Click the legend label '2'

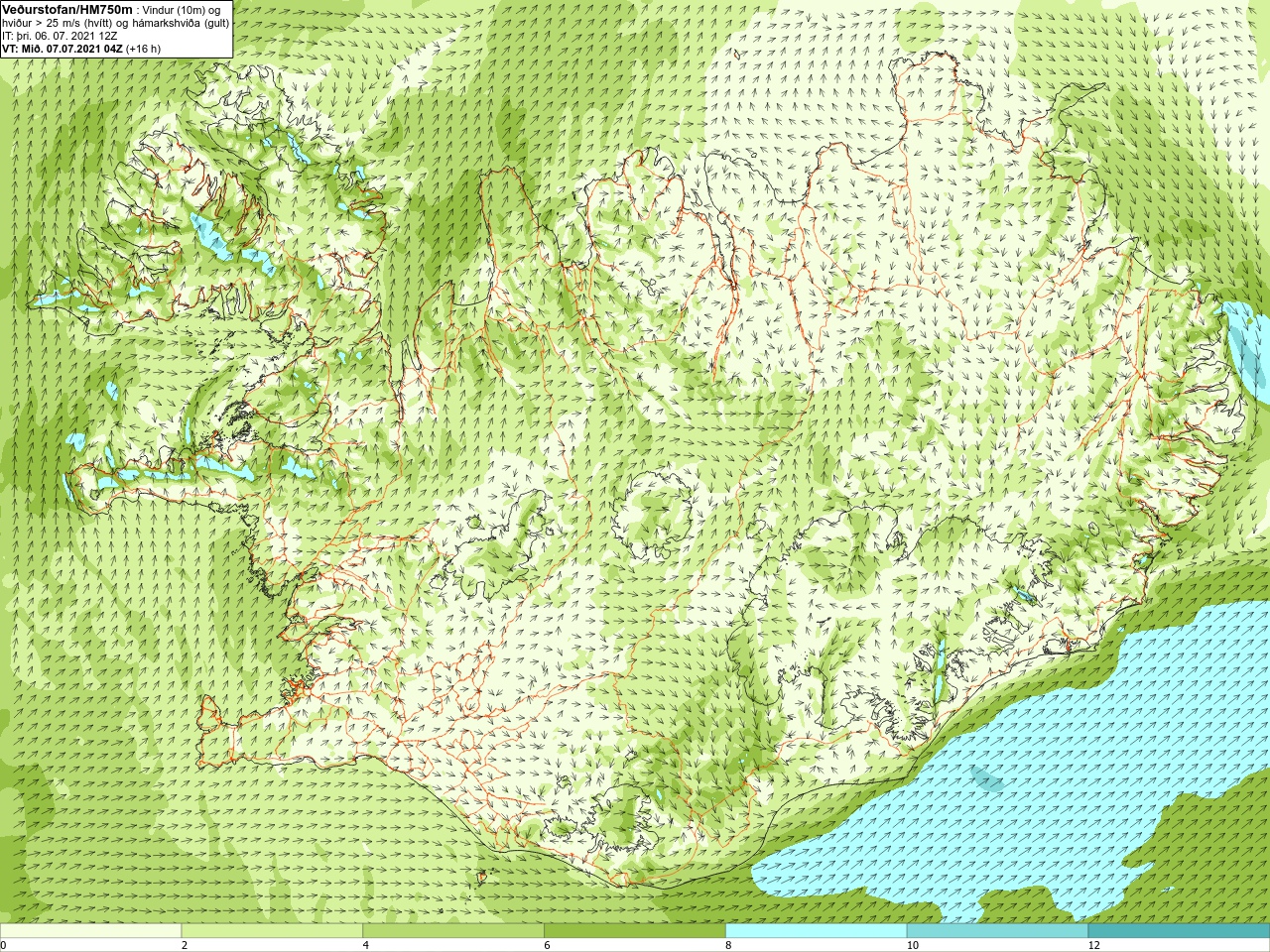[x=185, y=945]
